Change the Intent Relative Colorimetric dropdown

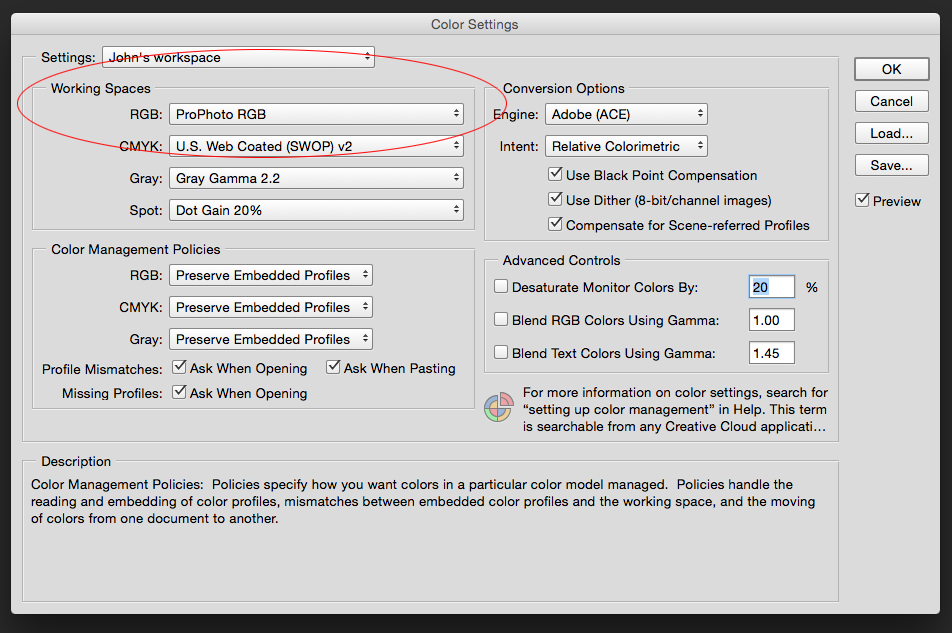tap(626, 146)
